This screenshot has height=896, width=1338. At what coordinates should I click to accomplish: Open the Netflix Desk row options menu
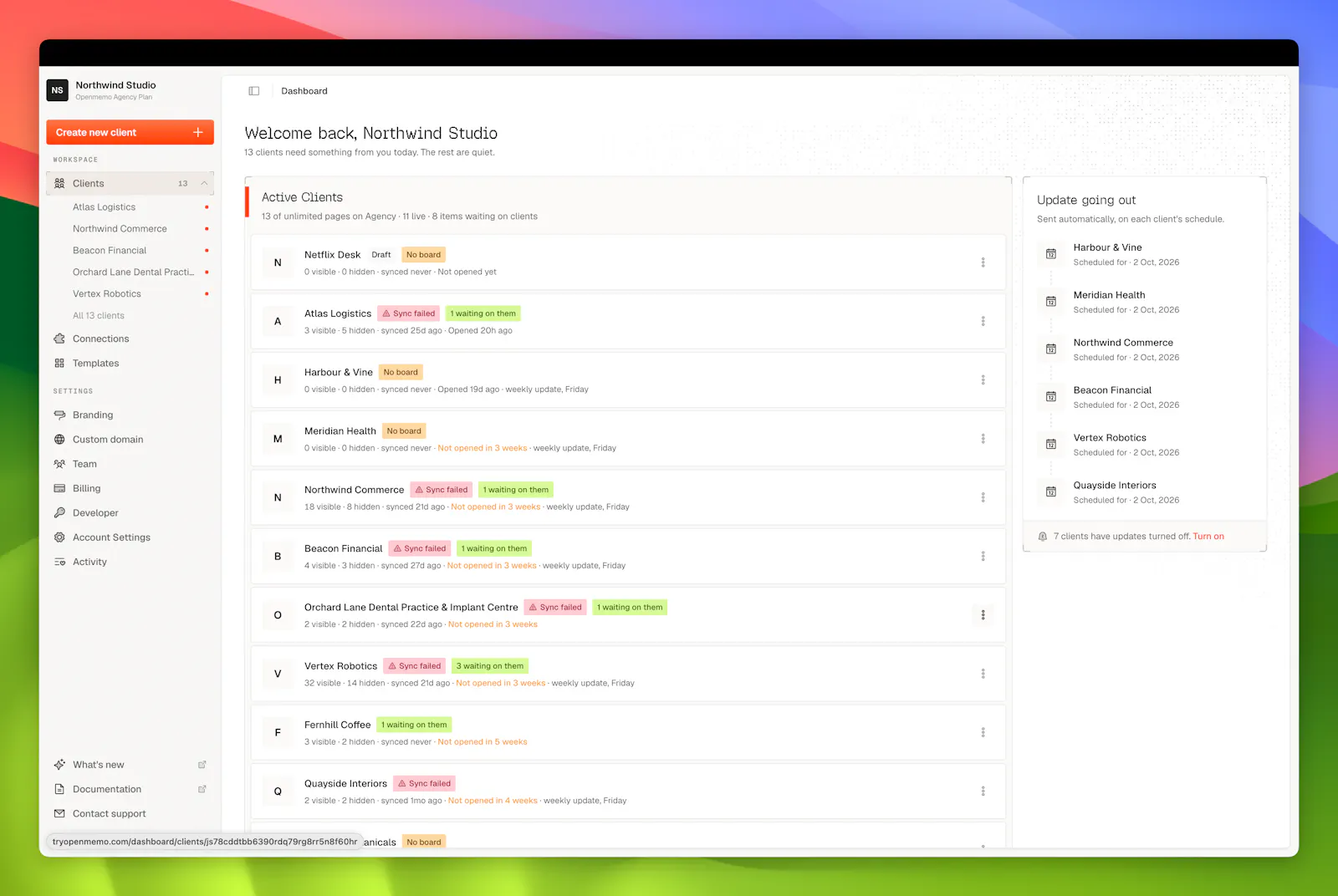tap(983, 262)
